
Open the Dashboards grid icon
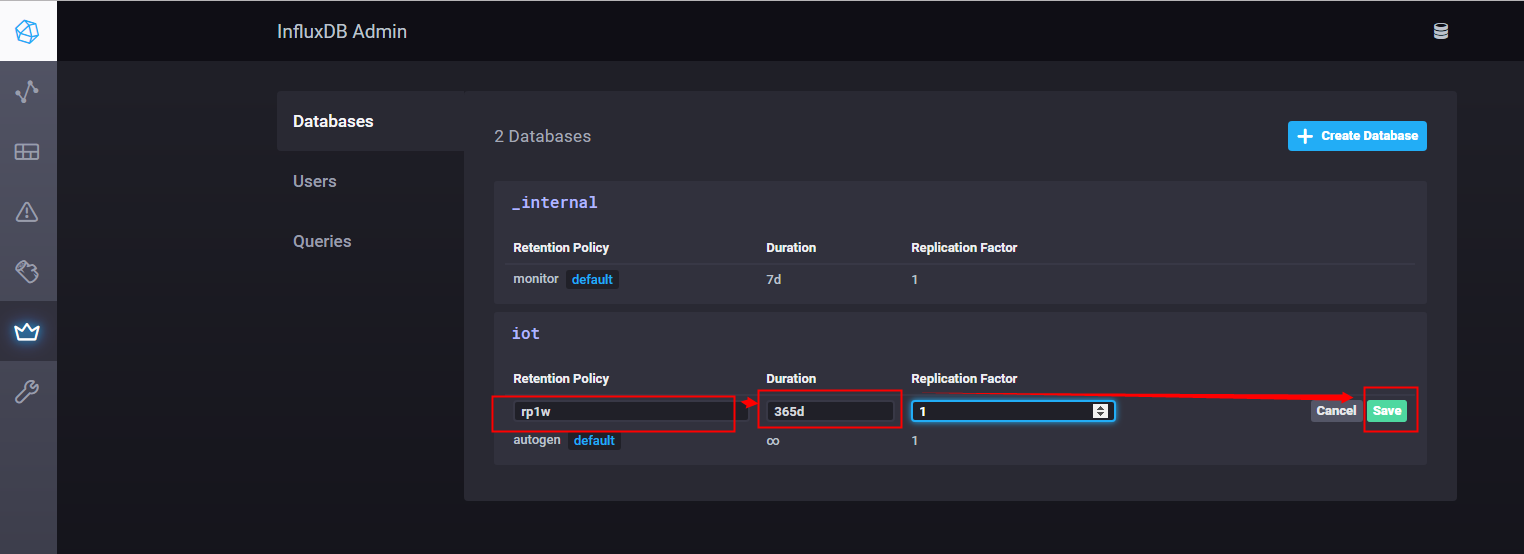click(x=28, y=152)
